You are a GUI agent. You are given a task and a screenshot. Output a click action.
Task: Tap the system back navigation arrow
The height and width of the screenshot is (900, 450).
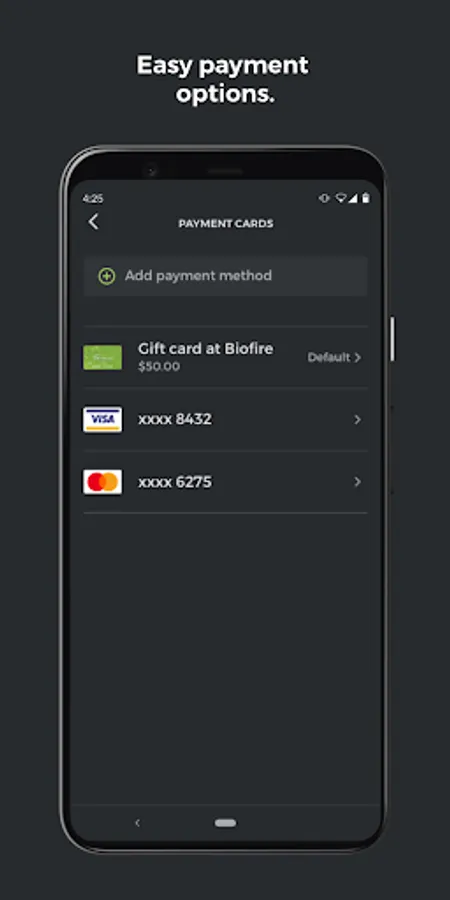[x=137, y=823]
